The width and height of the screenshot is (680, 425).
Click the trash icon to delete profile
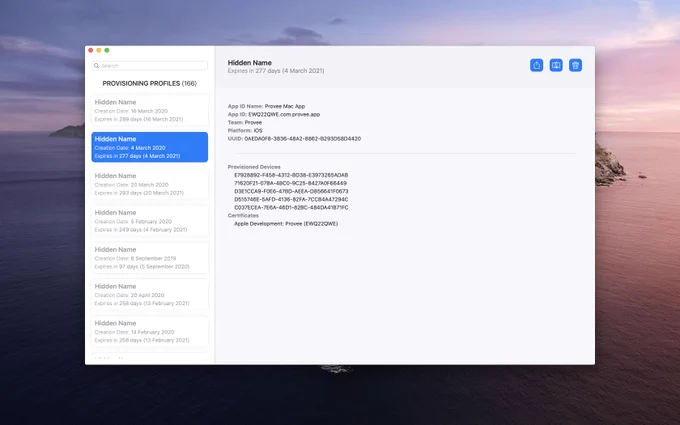point(575,65)
